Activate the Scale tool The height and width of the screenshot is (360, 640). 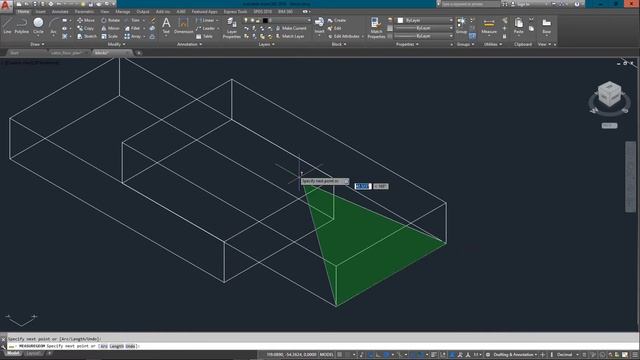pos(110,36)
